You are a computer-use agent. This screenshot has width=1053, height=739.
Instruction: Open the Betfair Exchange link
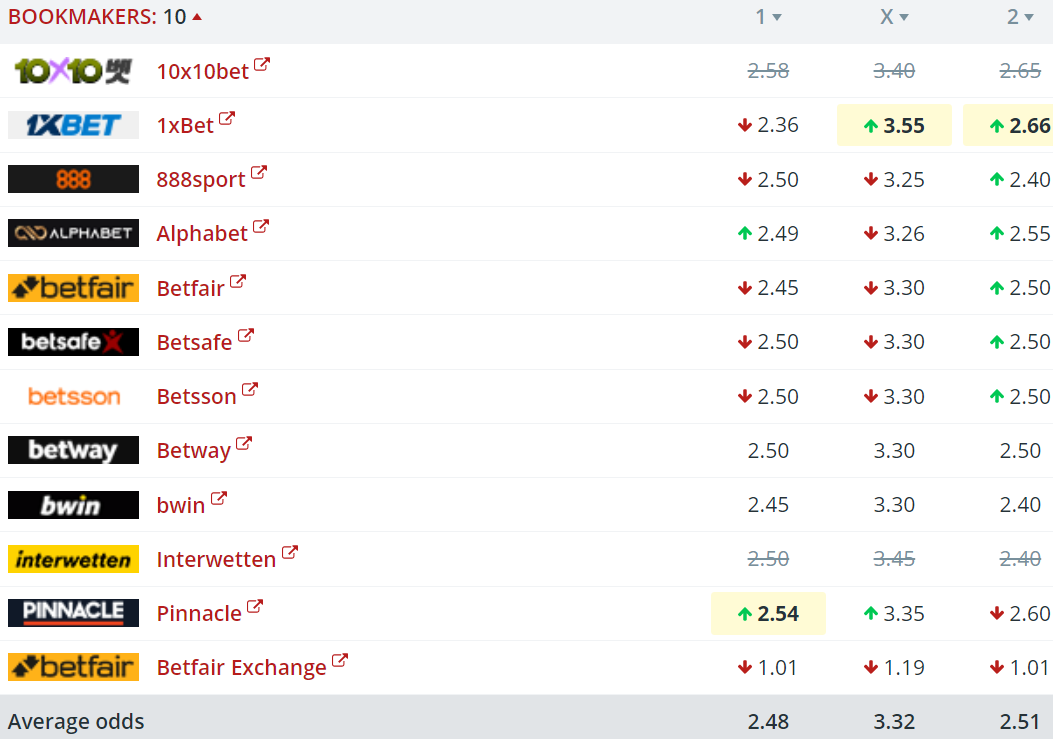tap(241, 667)
